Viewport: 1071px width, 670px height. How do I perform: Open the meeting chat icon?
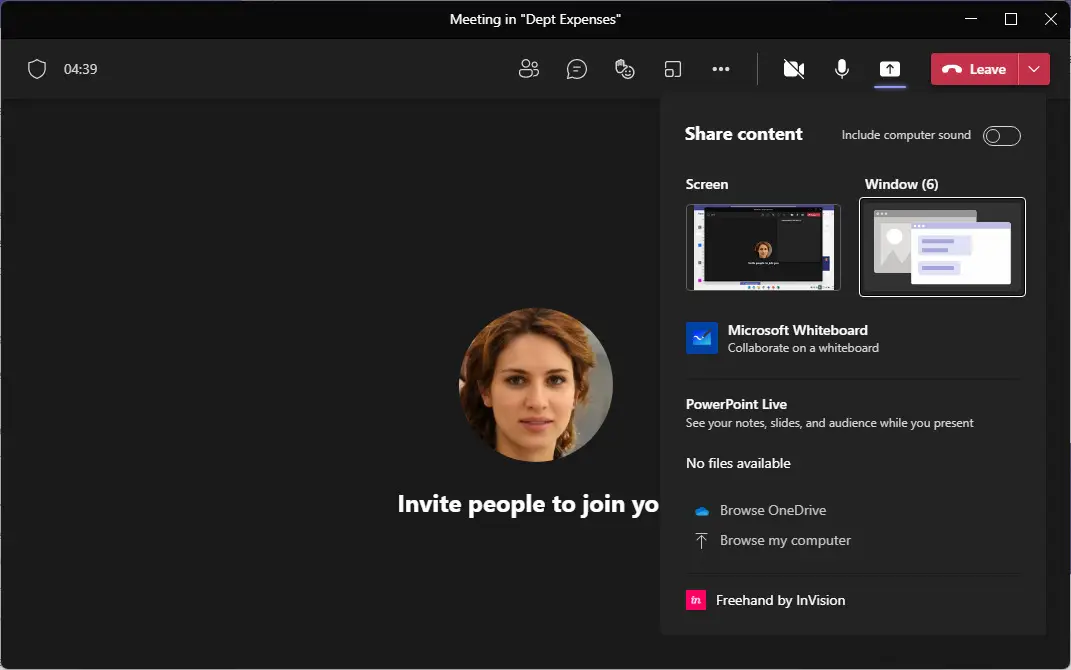577,69
